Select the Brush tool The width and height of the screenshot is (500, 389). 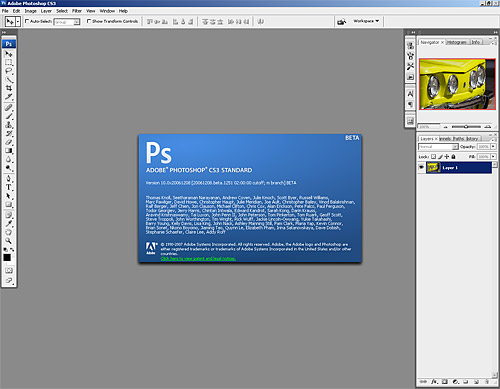coord(8,116)
